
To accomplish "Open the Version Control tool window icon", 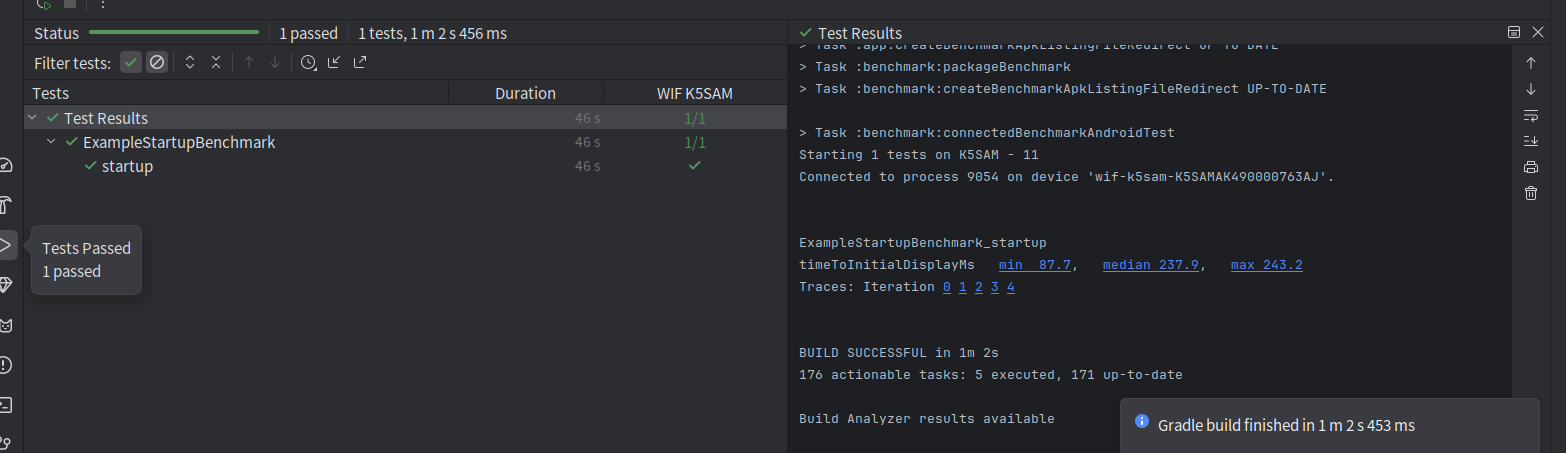I will 5,443.
